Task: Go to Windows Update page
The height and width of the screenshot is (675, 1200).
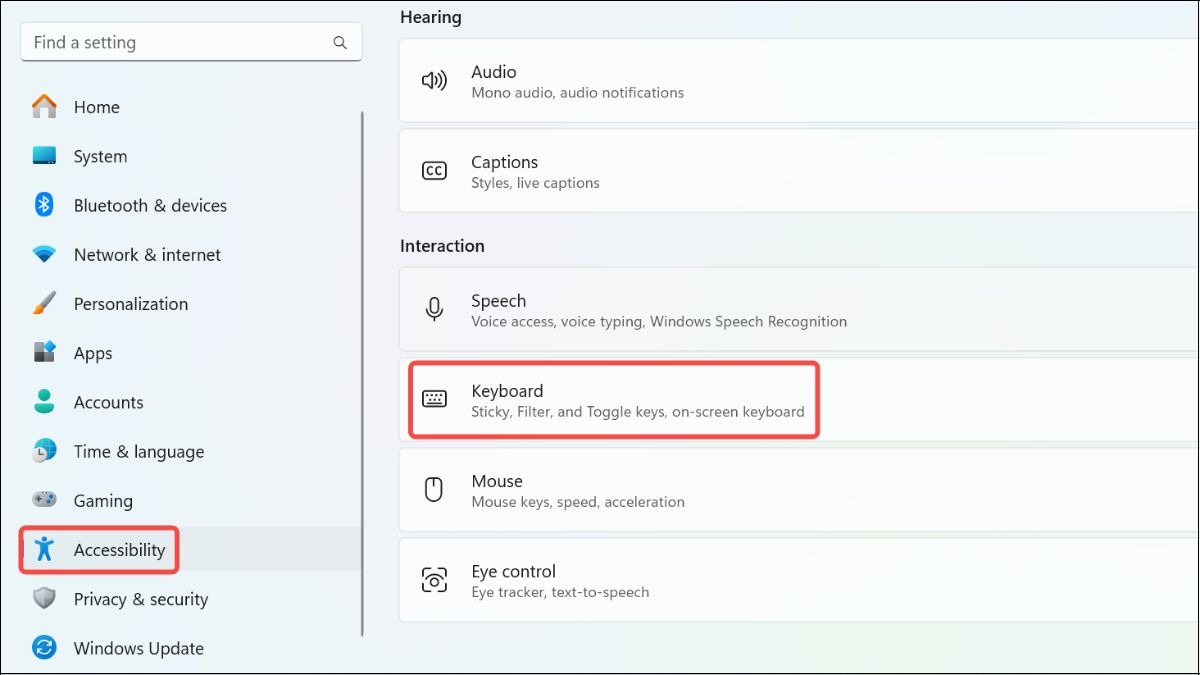Action: point(191,648)
